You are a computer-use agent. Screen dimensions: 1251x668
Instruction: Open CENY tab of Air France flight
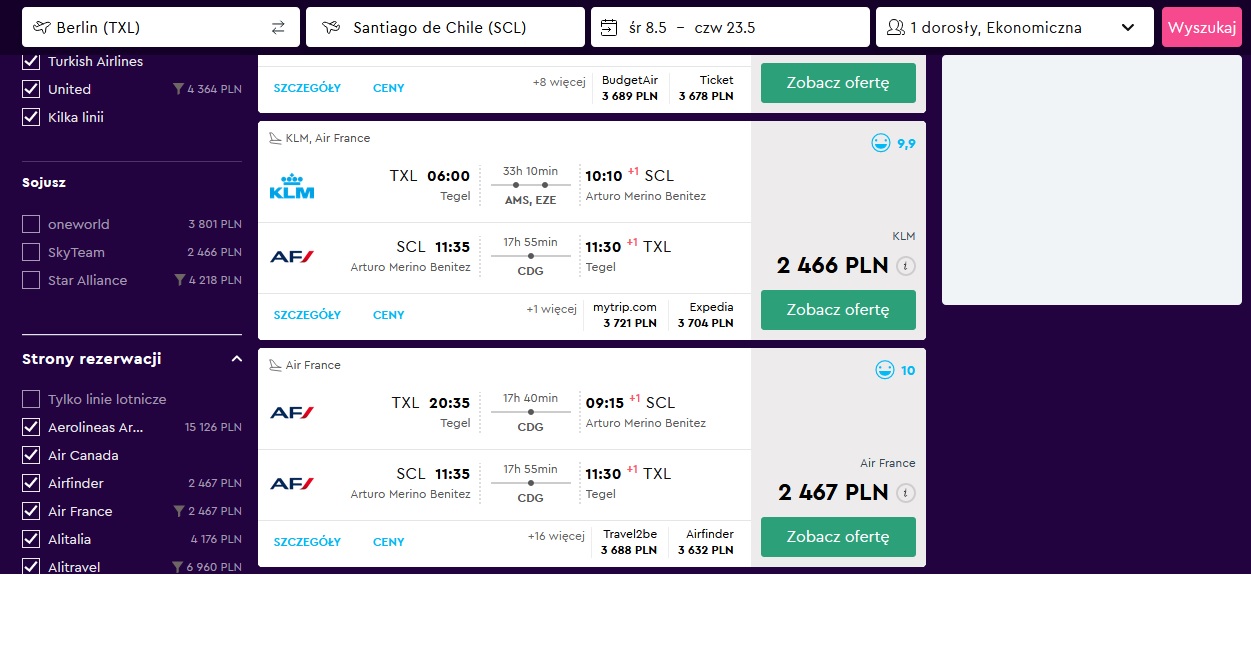point(389,542)
